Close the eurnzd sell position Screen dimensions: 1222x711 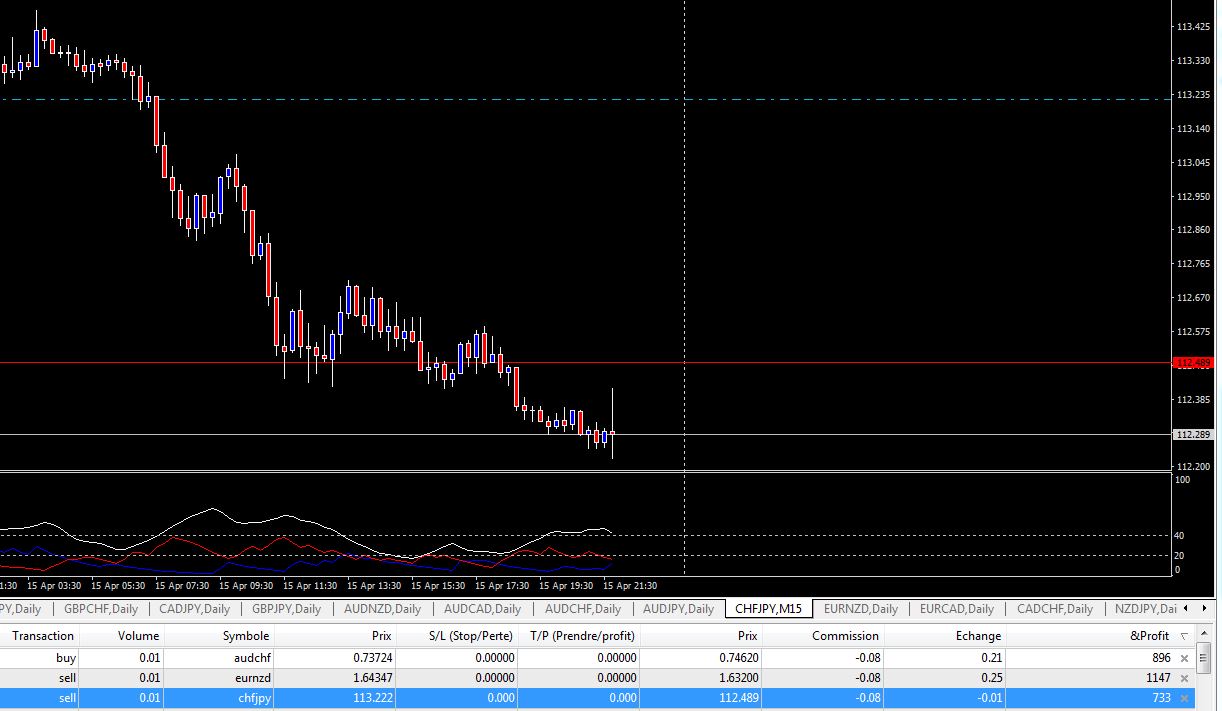tap(1184, 678)
